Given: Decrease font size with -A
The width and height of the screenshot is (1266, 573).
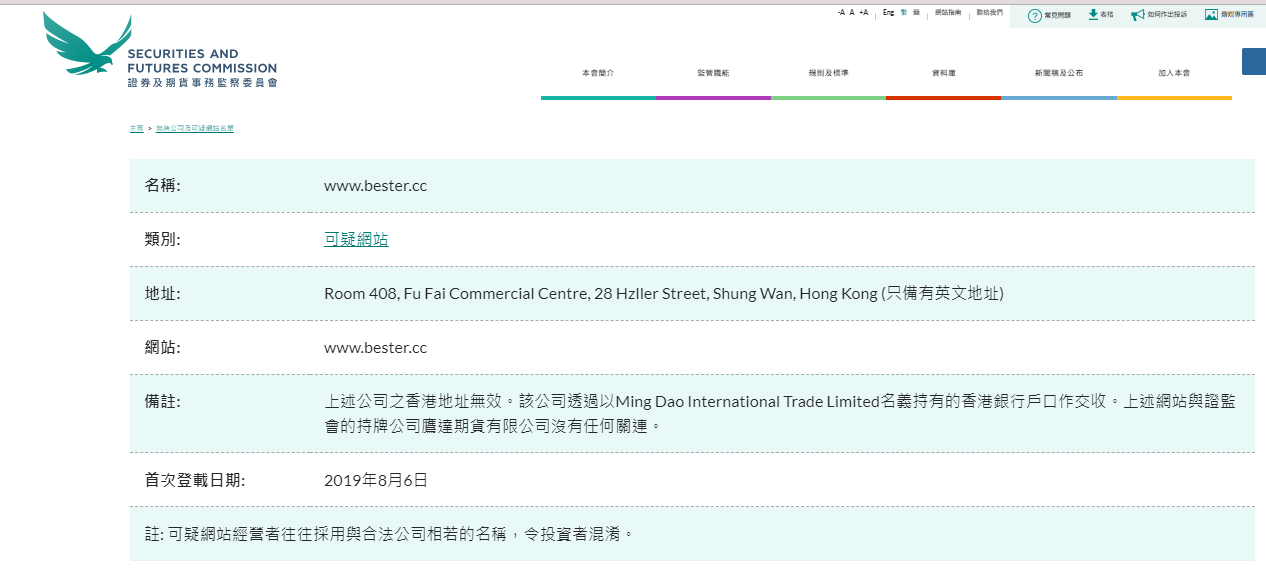Looking at the screenshot, I should click(x=841, y=13).
